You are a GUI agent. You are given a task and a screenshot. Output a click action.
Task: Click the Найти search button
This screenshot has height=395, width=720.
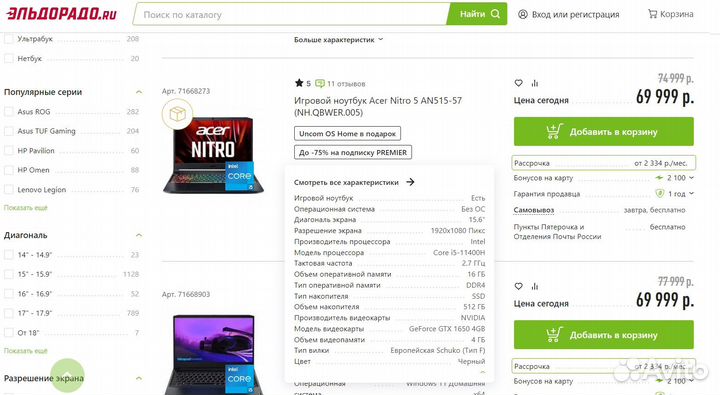(478, 14)
